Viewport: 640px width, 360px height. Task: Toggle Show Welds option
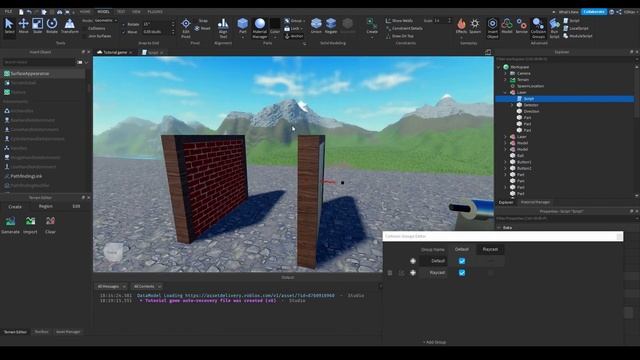[399, 20]
